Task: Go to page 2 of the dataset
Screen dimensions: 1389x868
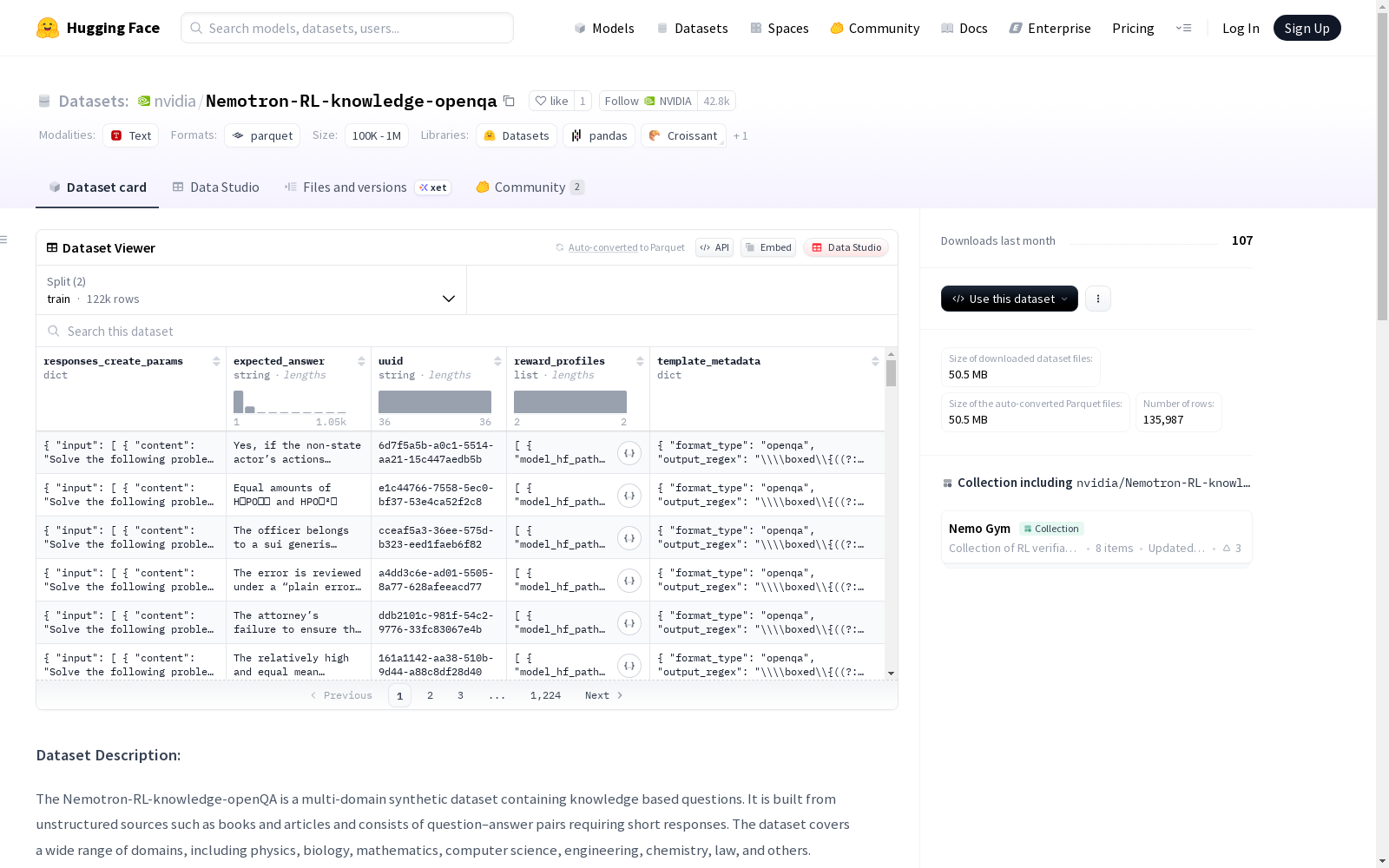Action: click(430, 695)
